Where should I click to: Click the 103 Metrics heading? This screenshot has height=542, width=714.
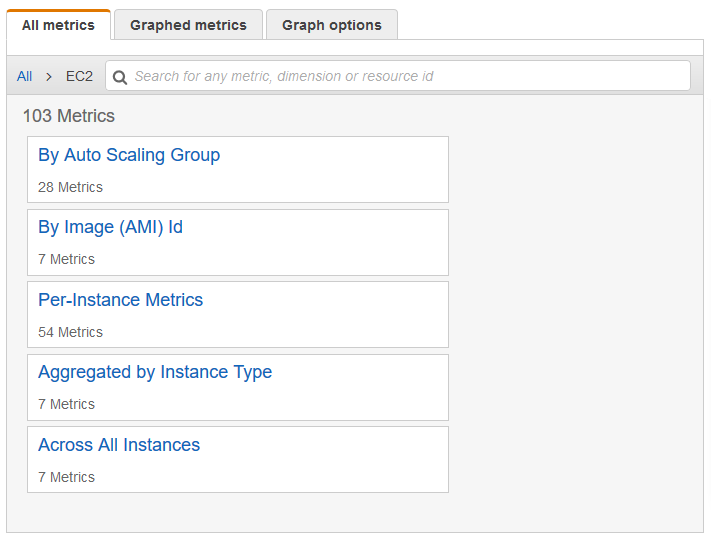tap(69, 116)
